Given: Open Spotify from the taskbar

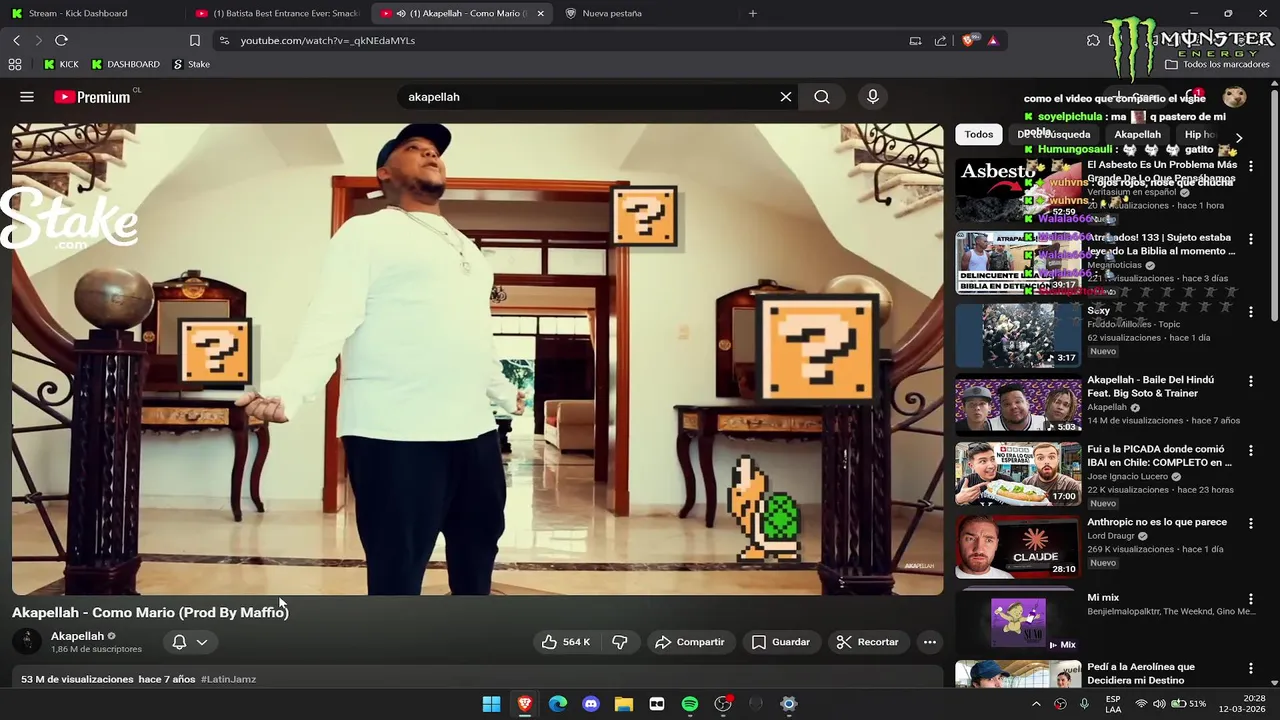Looking at the screenshot, I should point(690,704).
